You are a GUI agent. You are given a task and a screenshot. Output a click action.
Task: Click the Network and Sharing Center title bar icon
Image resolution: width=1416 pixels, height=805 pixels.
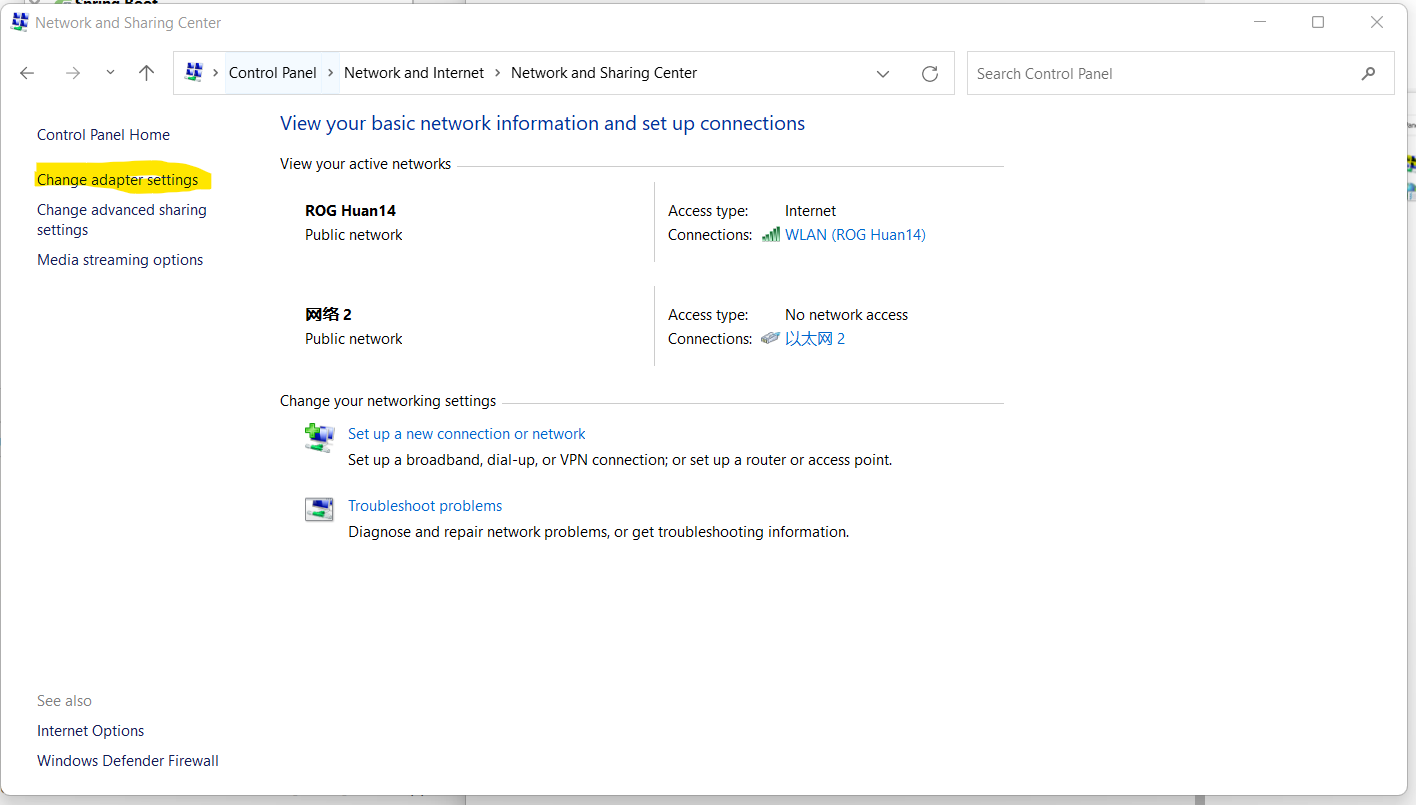pos(20,22)
